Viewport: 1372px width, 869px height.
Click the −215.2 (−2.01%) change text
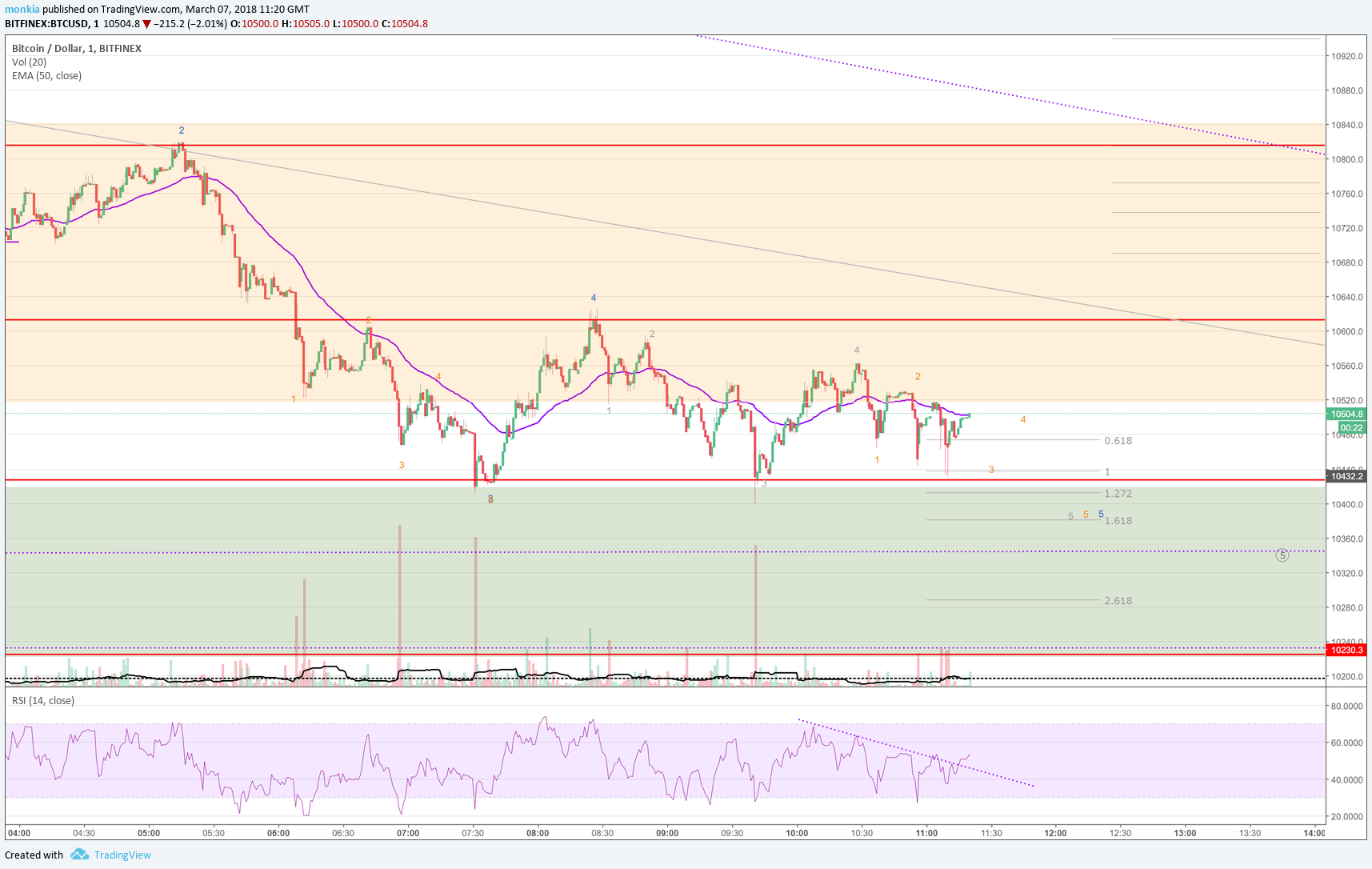pos(190,24)
